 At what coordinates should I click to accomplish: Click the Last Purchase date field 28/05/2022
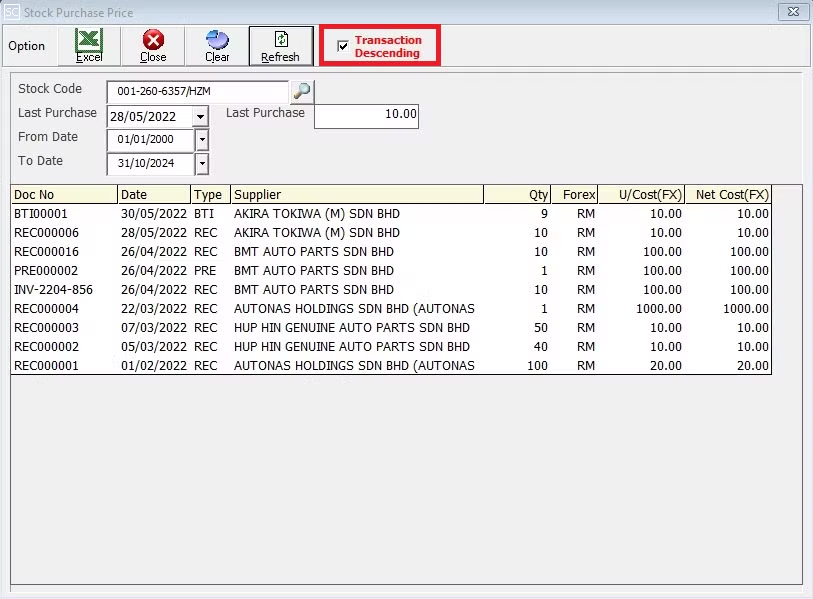pyautogui.click(x=150, y=116)
